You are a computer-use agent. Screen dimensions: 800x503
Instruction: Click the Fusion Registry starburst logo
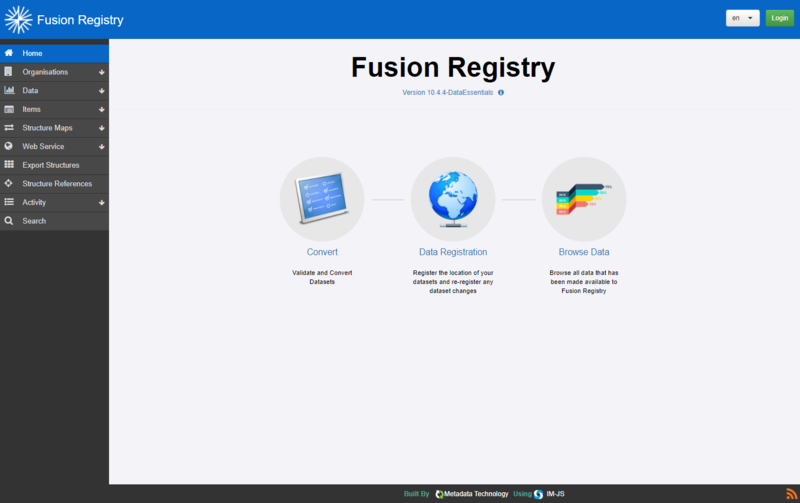click(18, 20)
